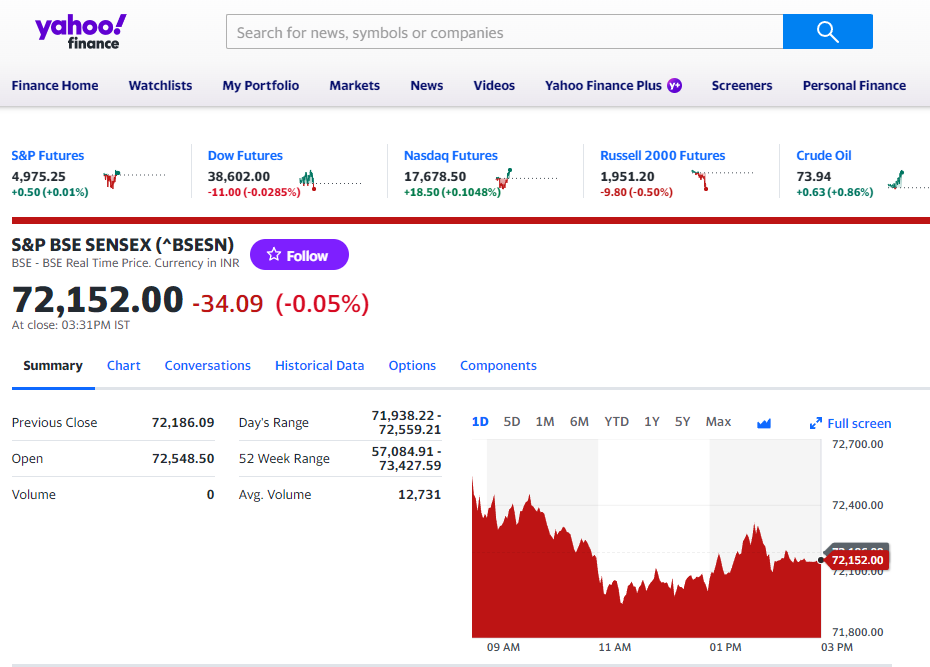Switch chart type using area chart icon
930x667 pixels.
(764, 423)
